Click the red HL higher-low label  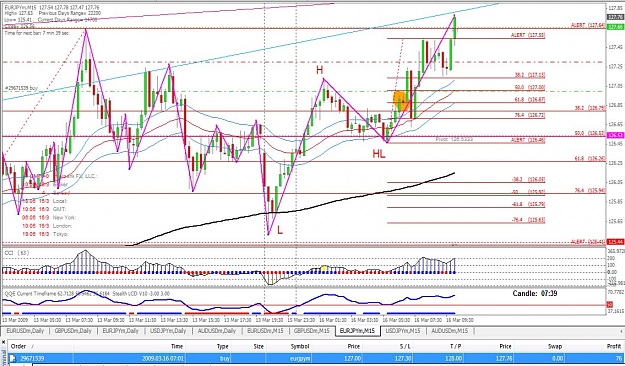click(x=379, y=154)
